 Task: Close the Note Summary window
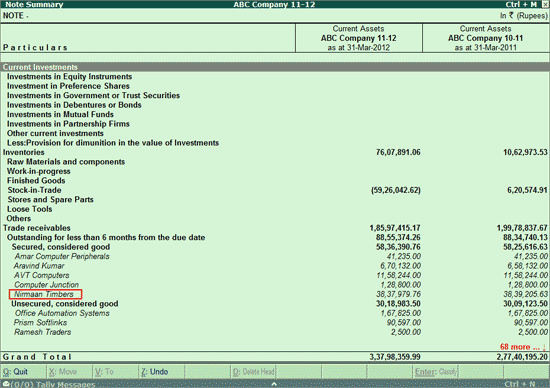pyautogui.click(x=546, y=4)
